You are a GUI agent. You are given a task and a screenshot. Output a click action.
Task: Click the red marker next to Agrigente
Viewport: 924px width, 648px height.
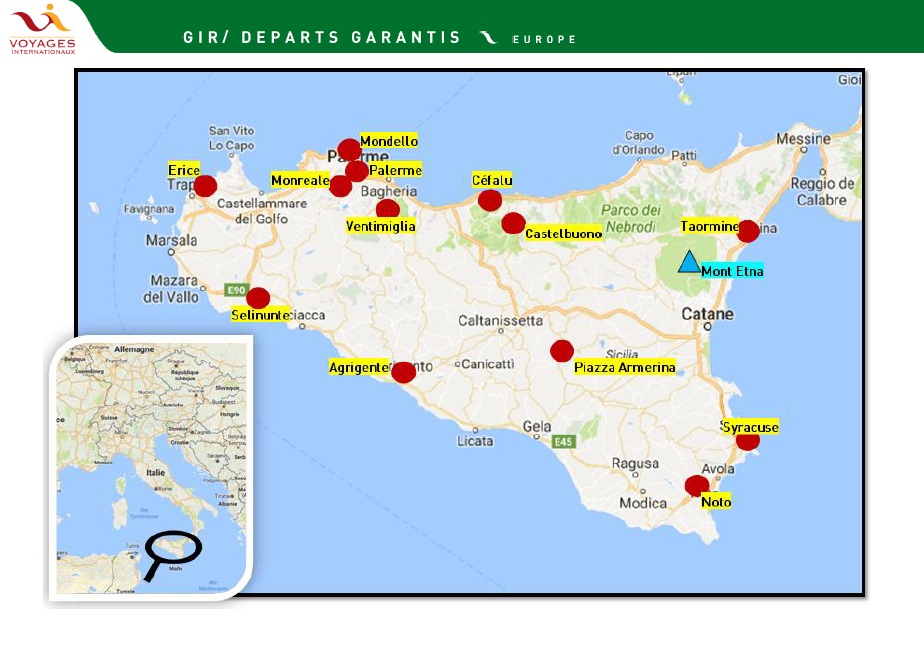pyautogui.click(x=404, y=372)
